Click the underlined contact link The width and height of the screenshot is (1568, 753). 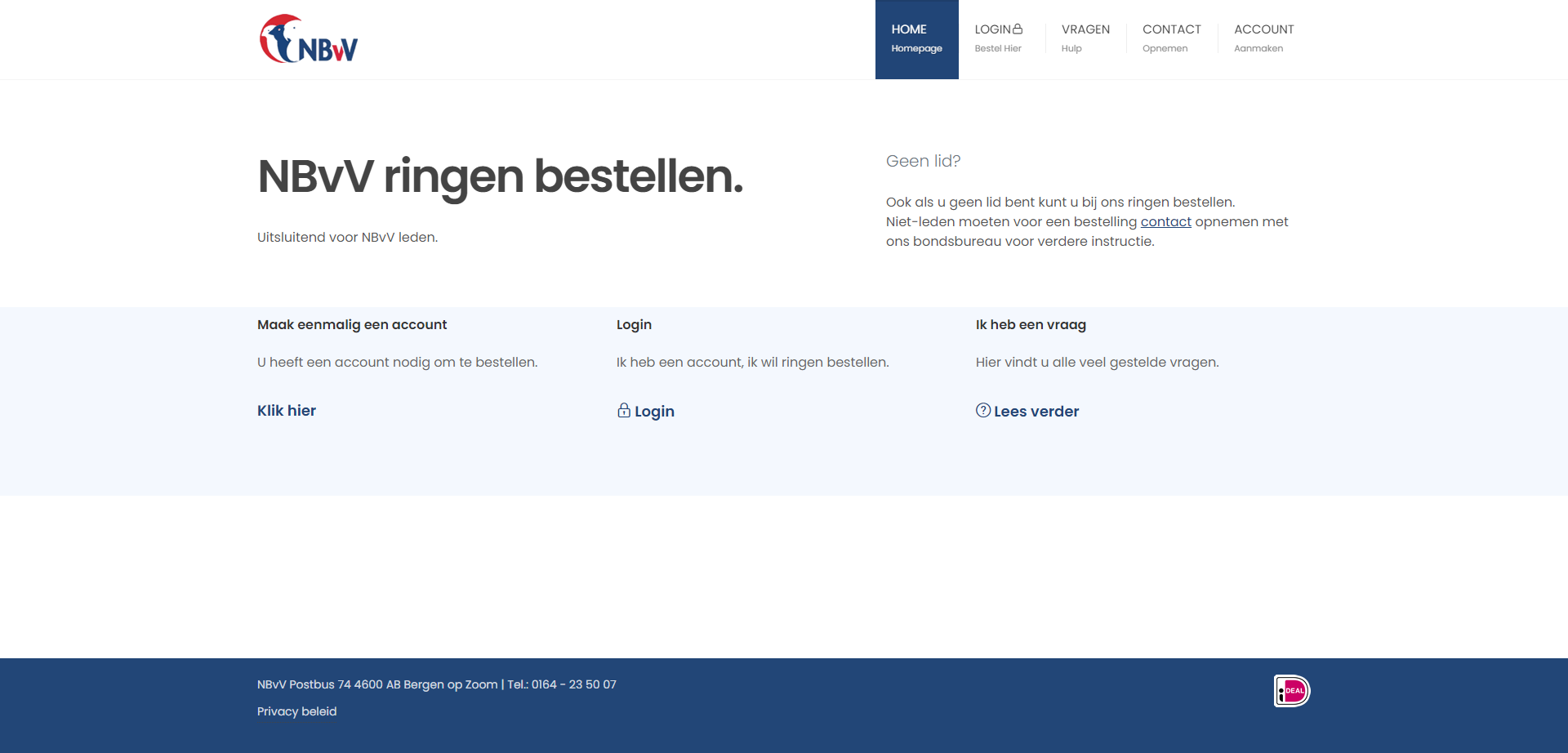click(1165, 221)
